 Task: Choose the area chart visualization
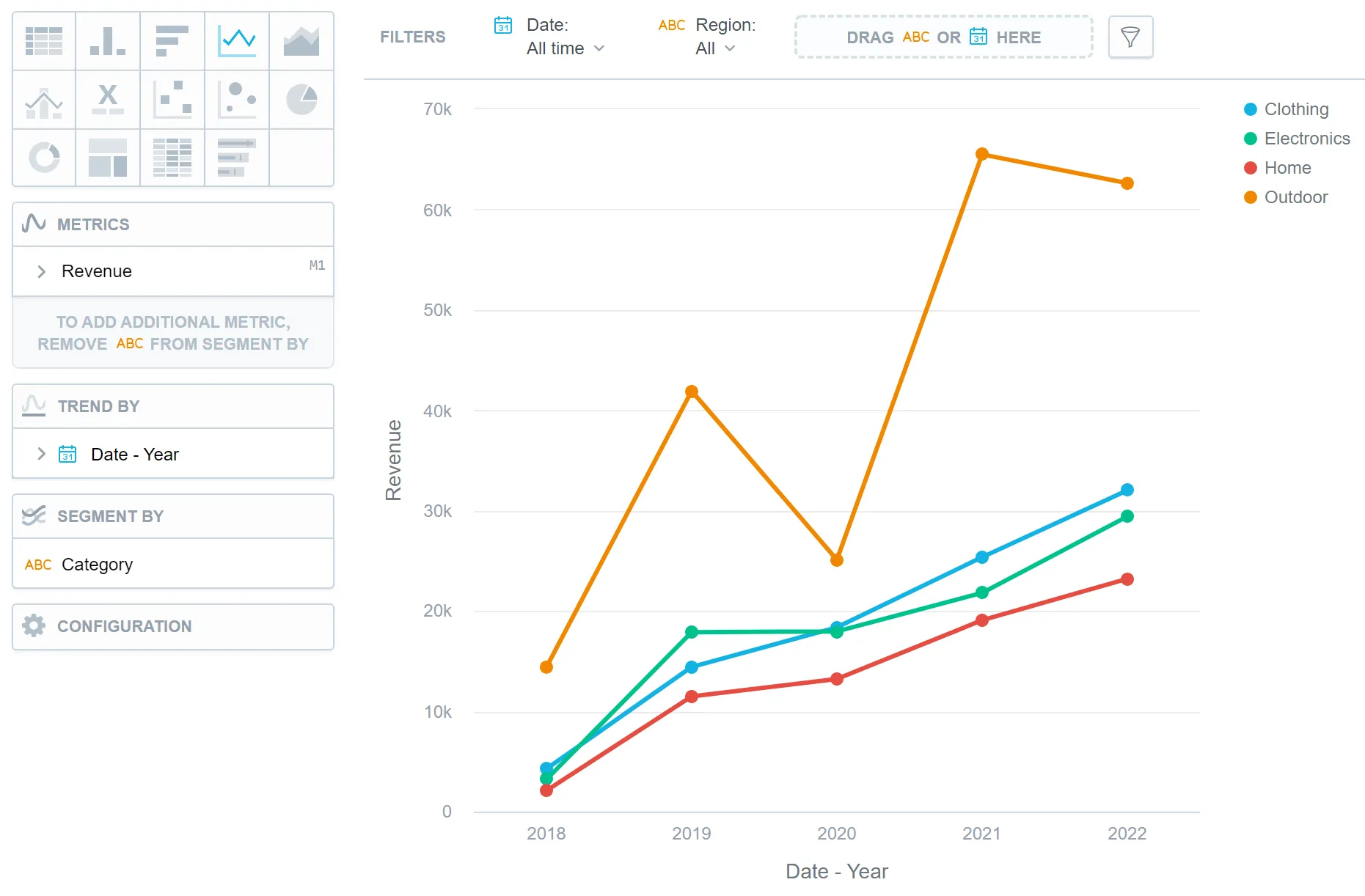(301, 41)
